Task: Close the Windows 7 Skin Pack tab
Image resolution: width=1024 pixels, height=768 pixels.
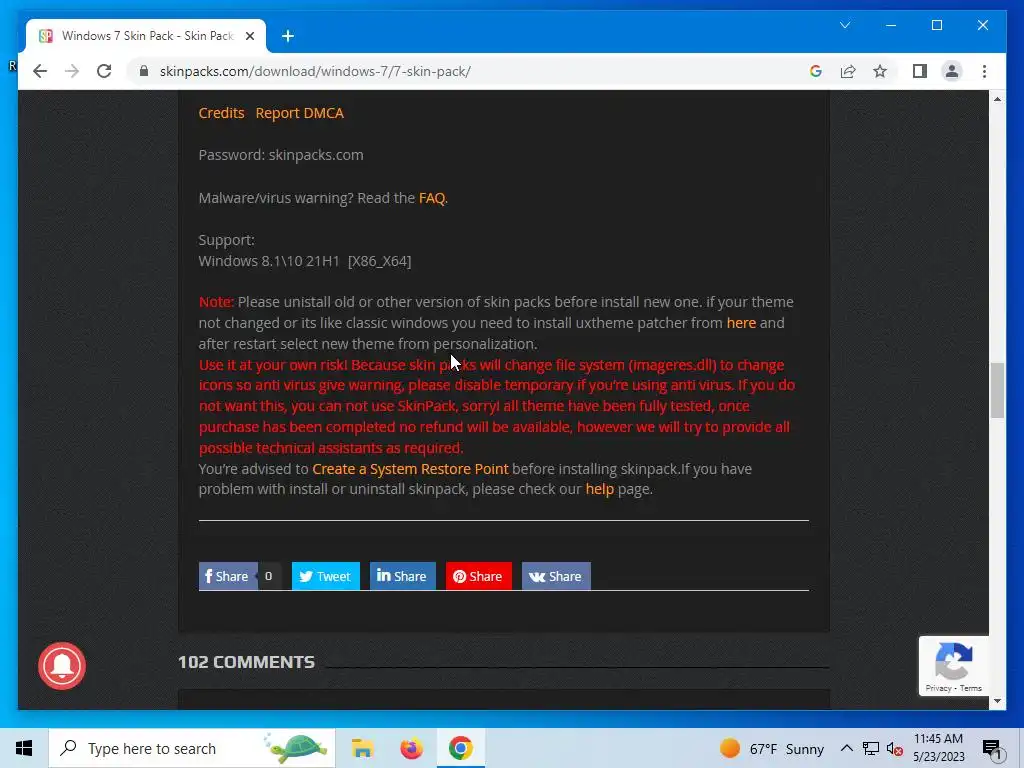Action: [x=249, y=36]
